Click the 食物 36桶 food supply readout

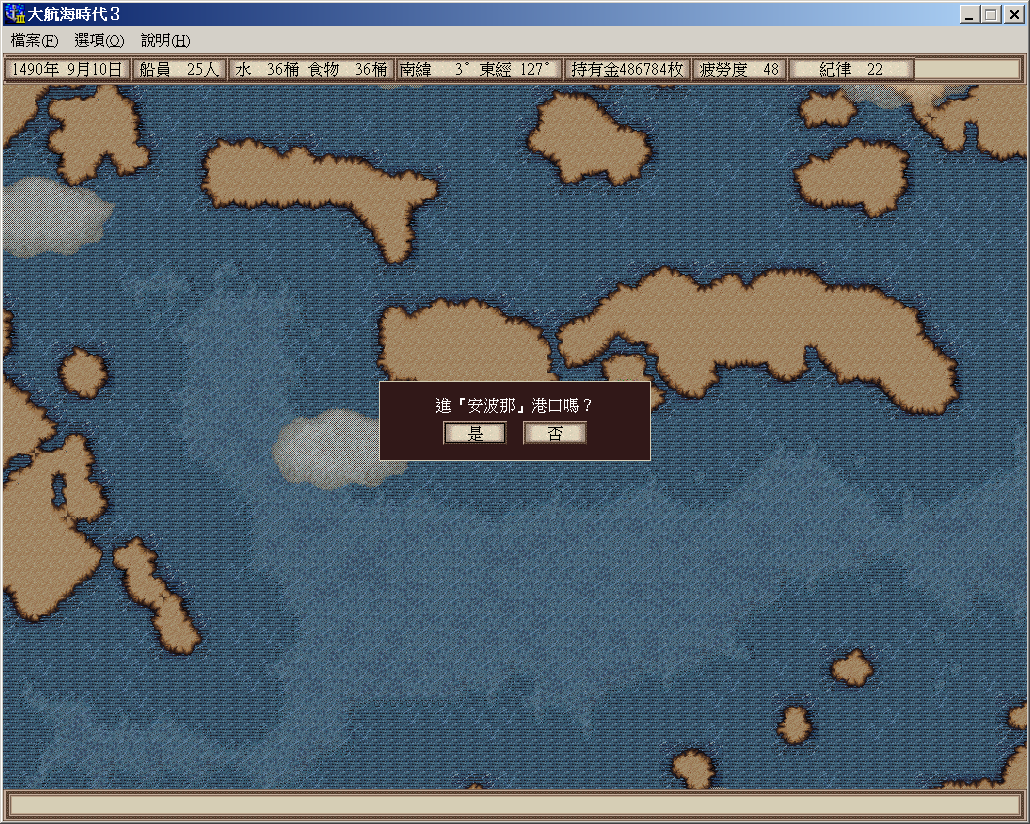tap(348, 70)
